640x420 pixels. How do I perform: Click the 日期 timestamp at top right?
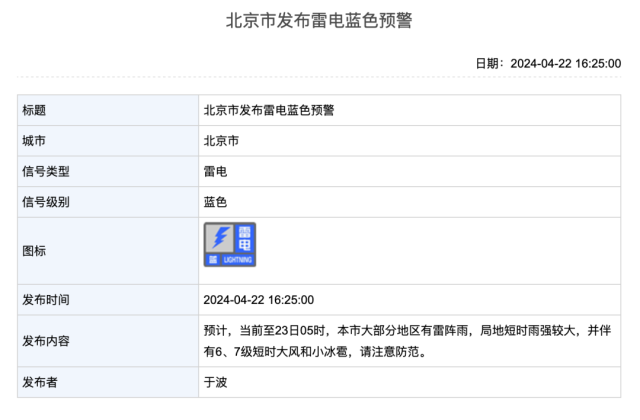coord(548,63)
